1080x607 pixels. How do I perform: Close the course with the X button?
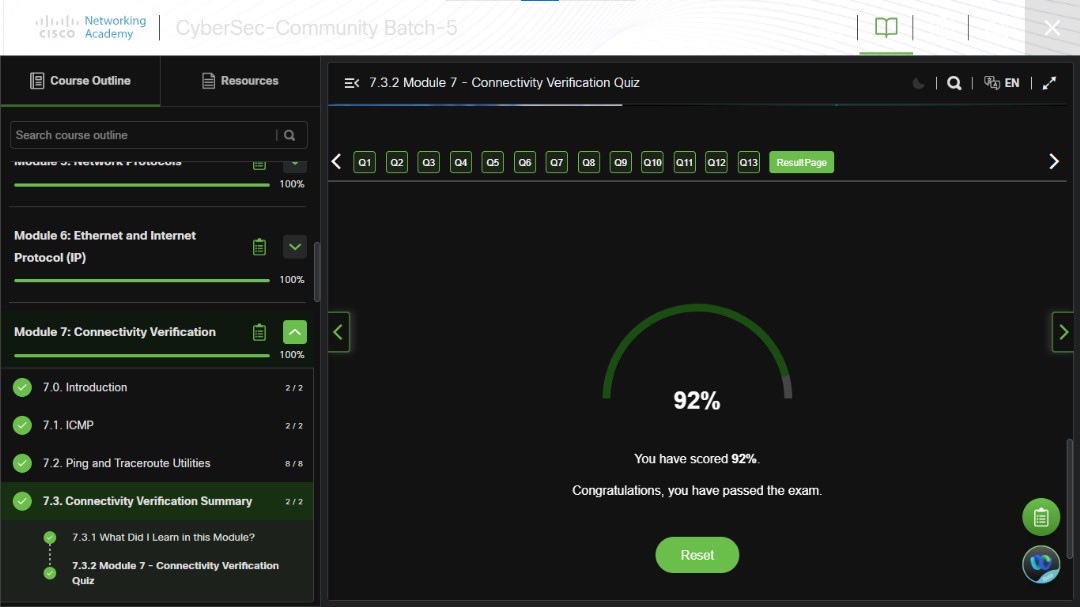[x=1052, y=28]
